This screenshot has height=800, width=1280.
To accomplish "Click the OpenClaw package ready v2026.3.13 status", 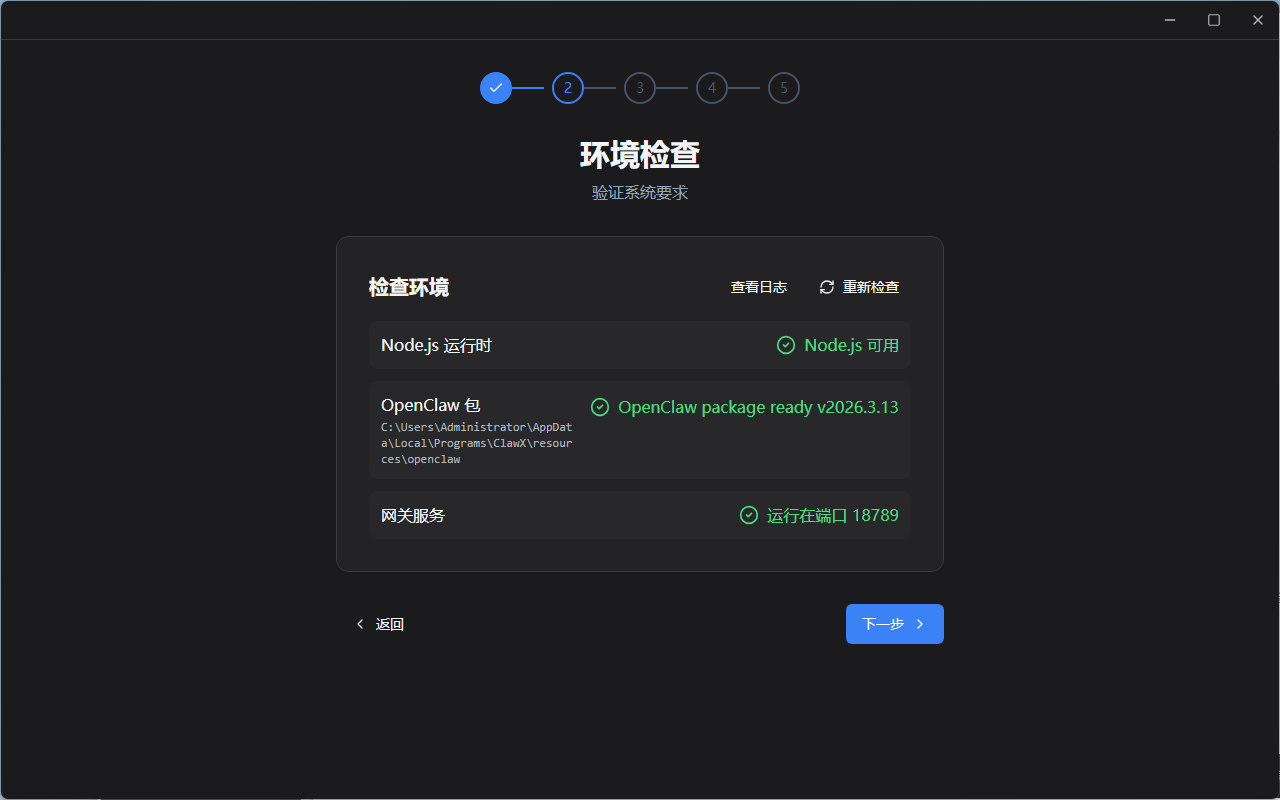I will pos(758,407).
